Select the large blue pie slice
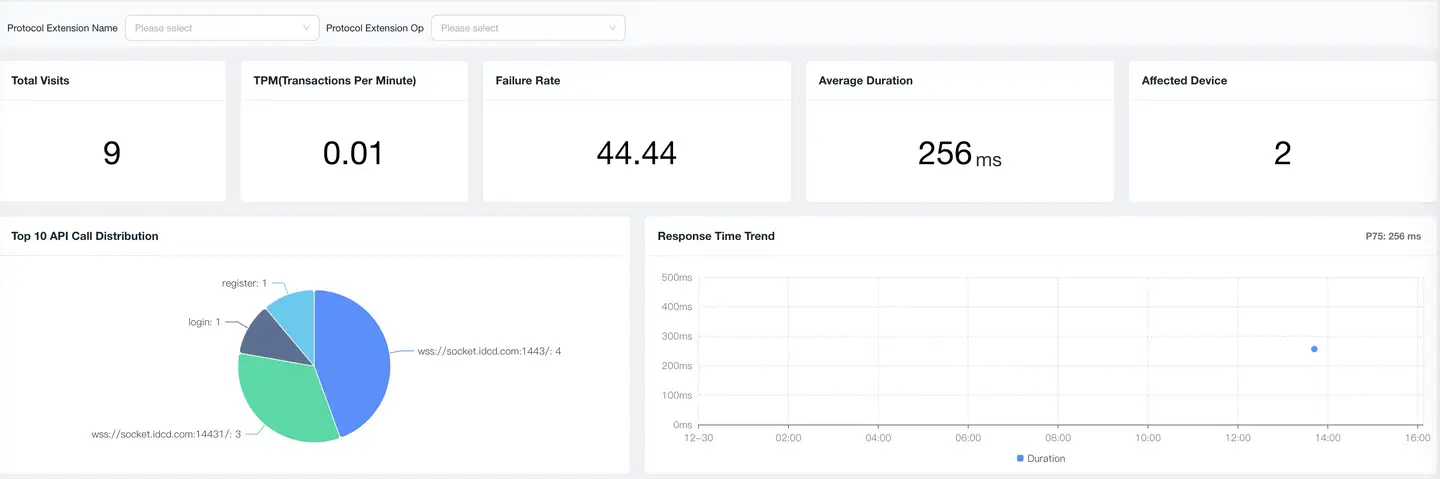Screen dimensions: 1440x479 click(x=355, y=360)
